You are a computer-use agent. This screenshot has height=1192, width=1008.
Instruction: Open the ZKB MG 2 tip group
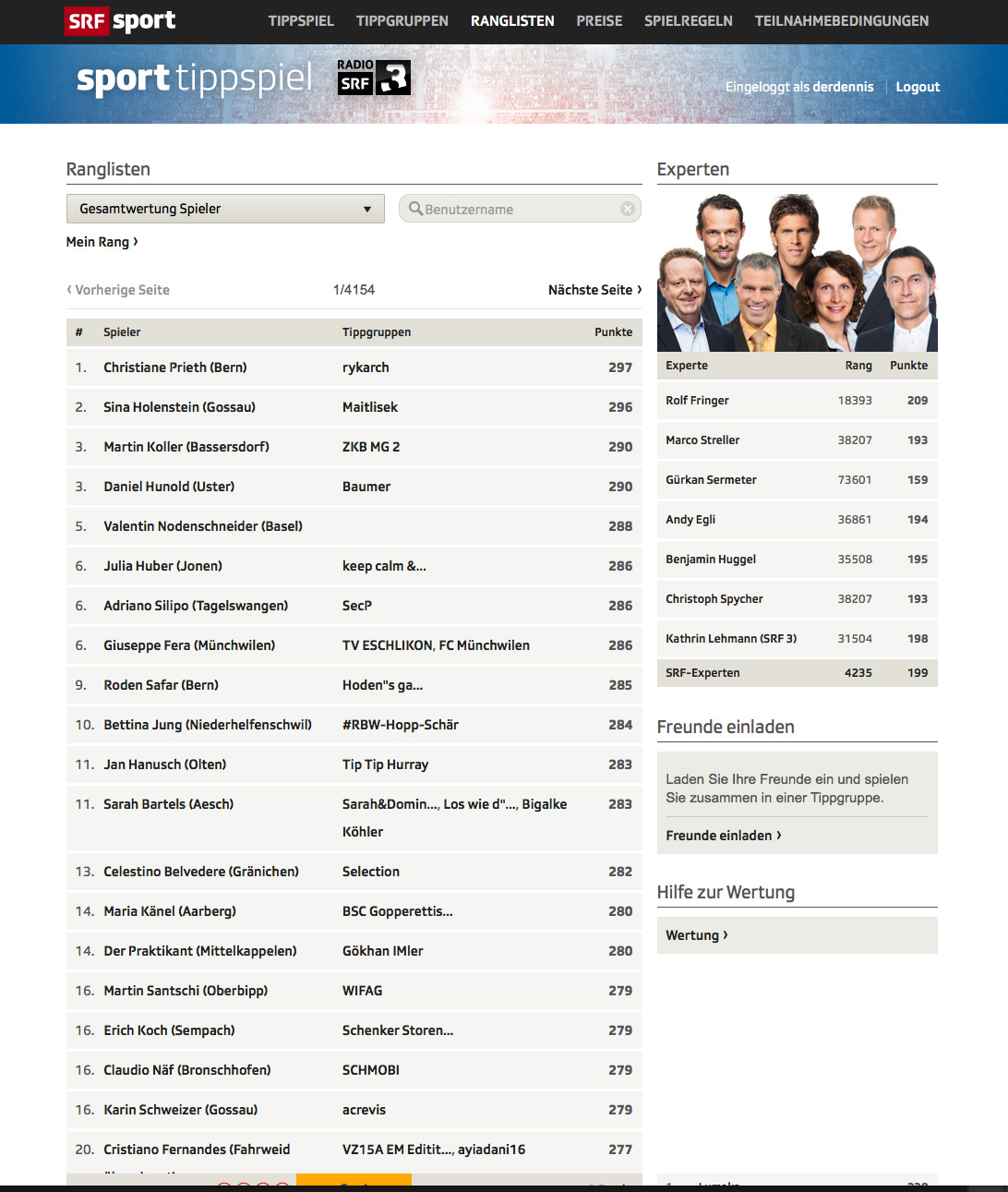pos(371,447)
